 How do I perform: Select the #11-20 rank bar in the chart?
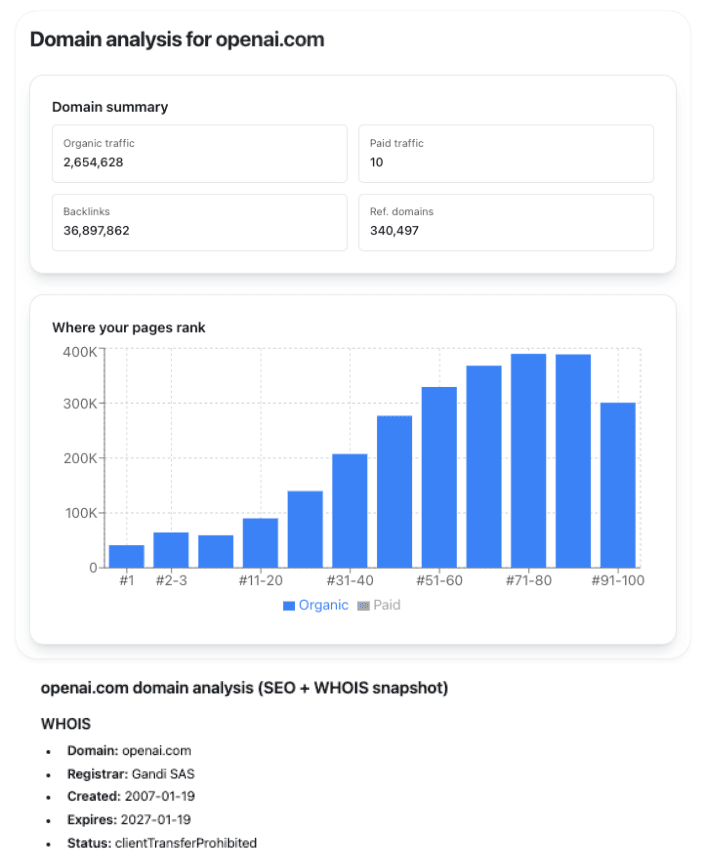pos(261,543)
